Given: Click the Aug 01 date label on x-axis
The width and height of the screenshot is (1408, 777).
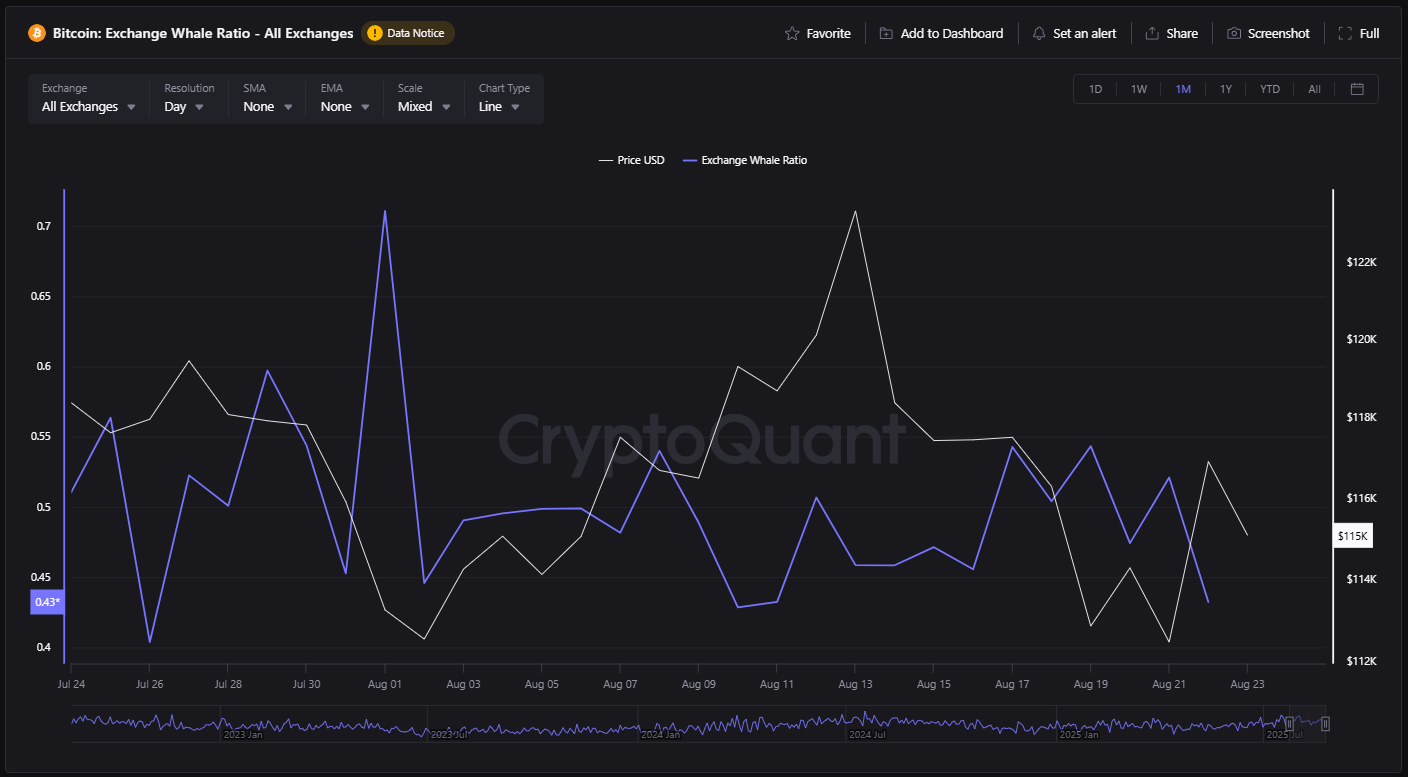Looking at the screenshot, I should [385, 684].
